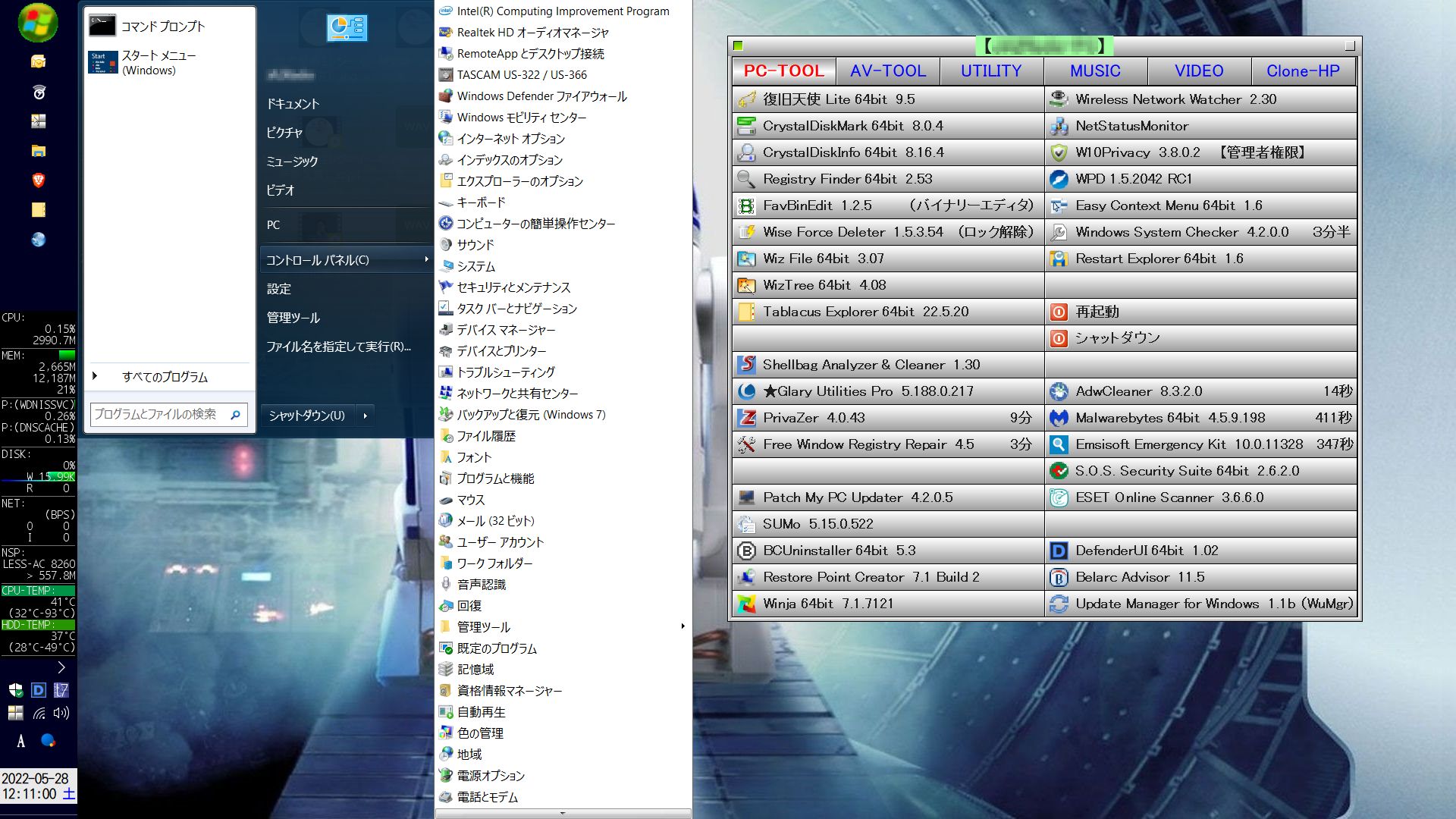Click the PrivaZer icon
Screen dimensions: 1456x819
pyautogui.click(x=747, y=418)
